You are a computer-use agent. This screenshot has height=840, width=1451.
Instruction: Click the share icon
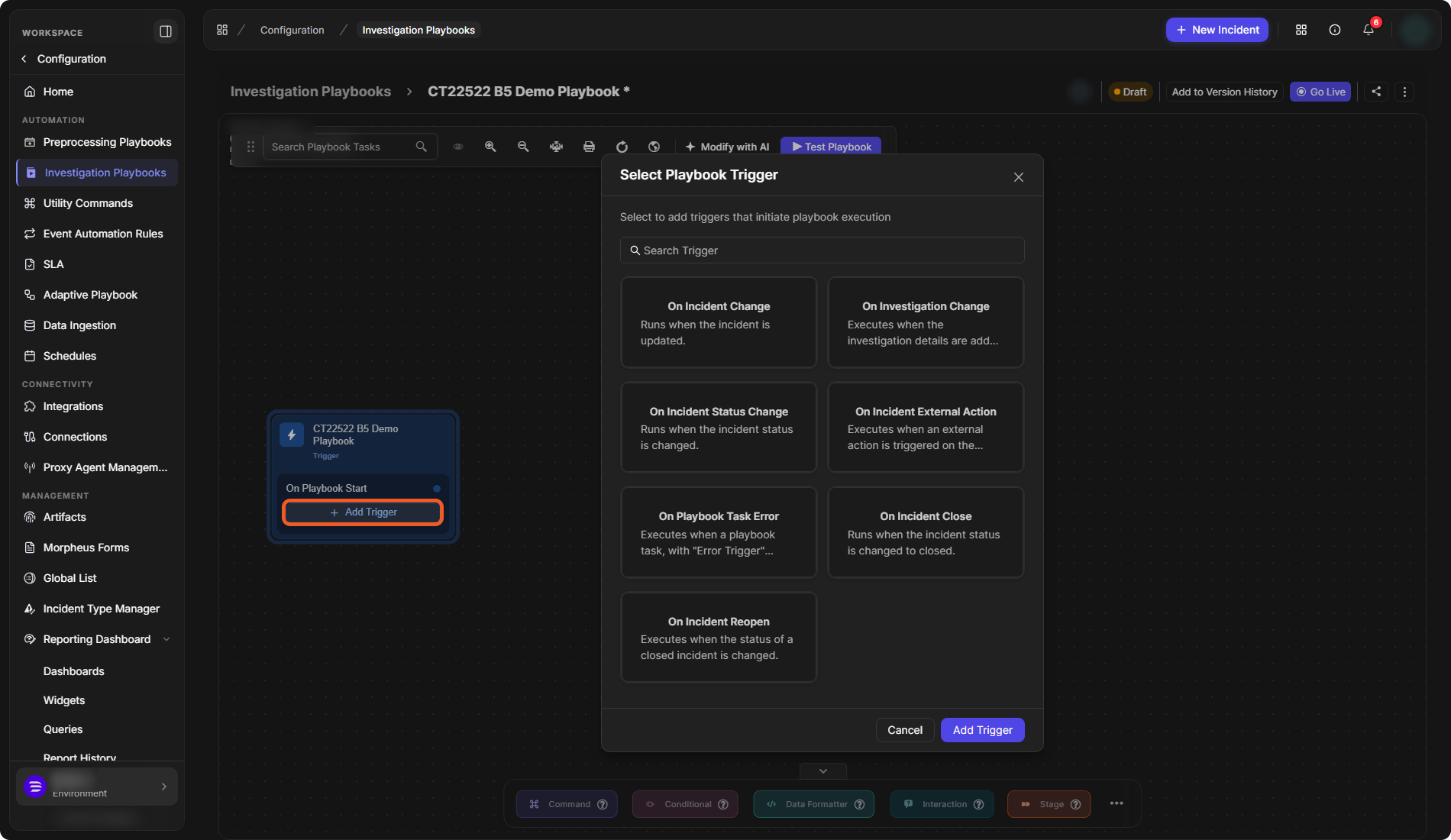click(x=1376, y=92)
